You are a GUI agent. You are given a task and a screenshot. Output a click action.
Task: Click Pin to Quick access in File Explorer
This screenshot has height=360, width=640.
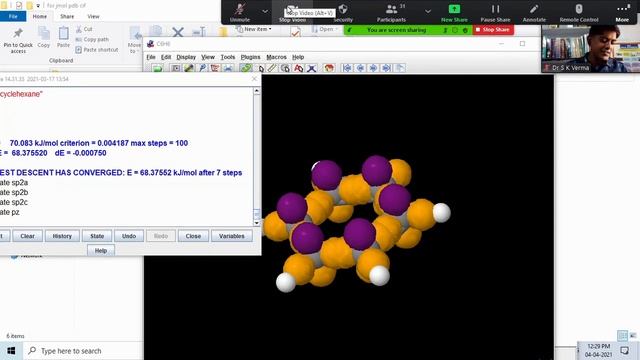18,40
